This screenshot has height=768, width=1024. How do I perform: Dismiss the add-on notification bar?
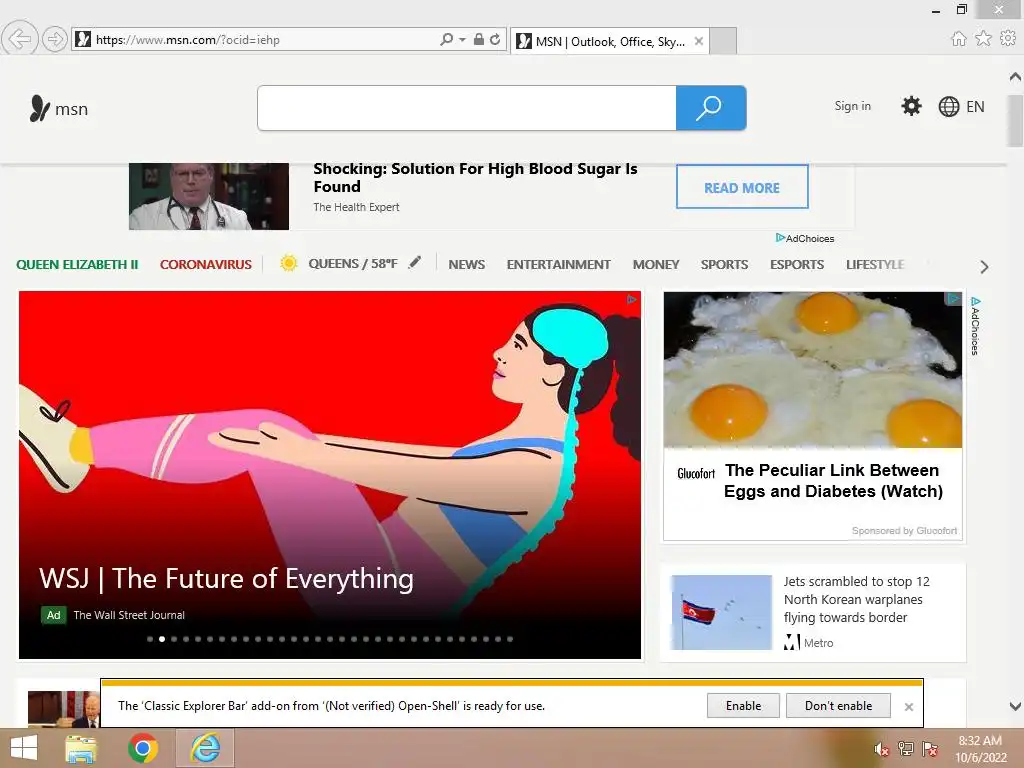coord(908,707)
